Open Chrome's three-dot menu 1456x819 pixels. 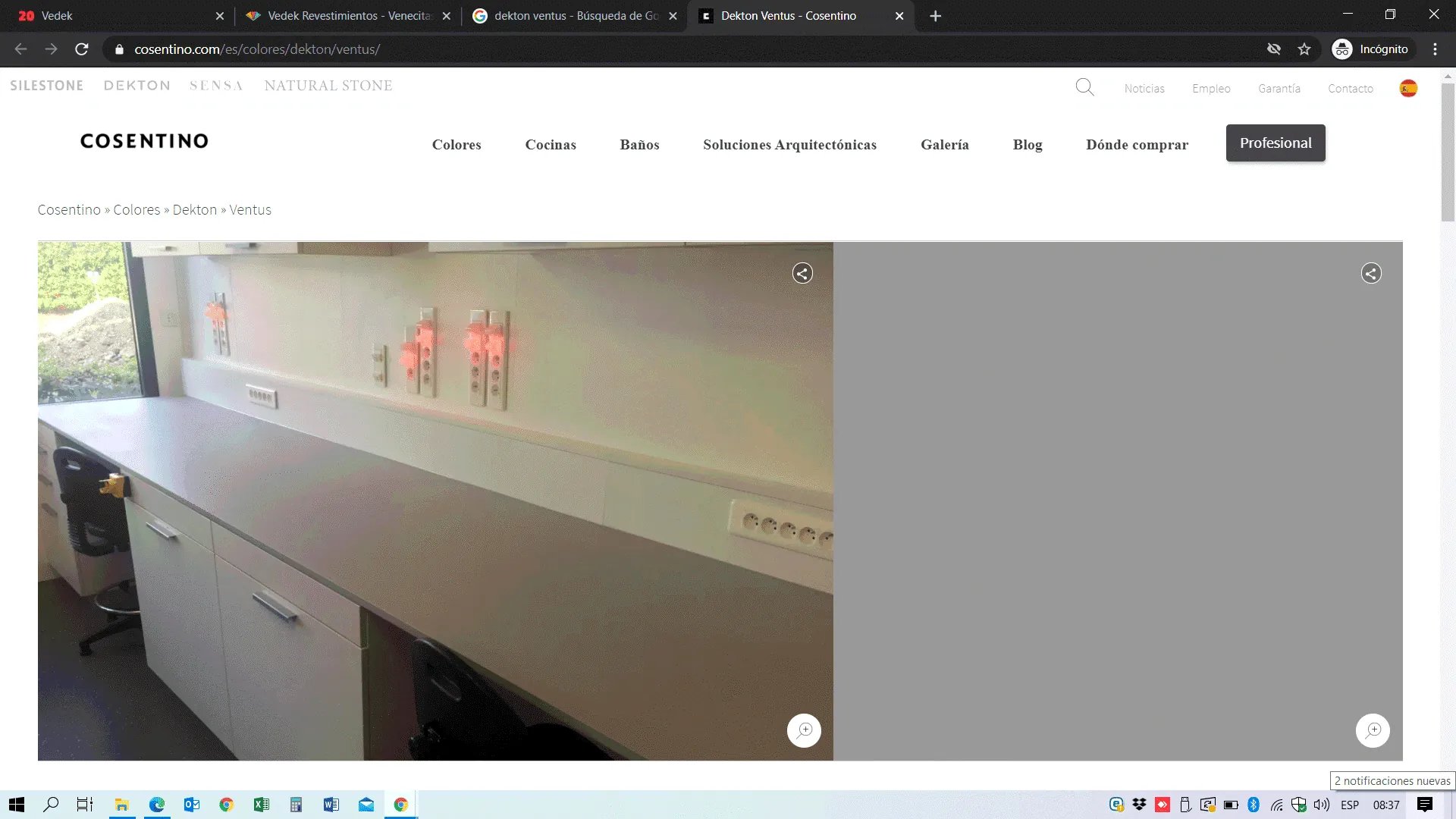point(1435,49)
